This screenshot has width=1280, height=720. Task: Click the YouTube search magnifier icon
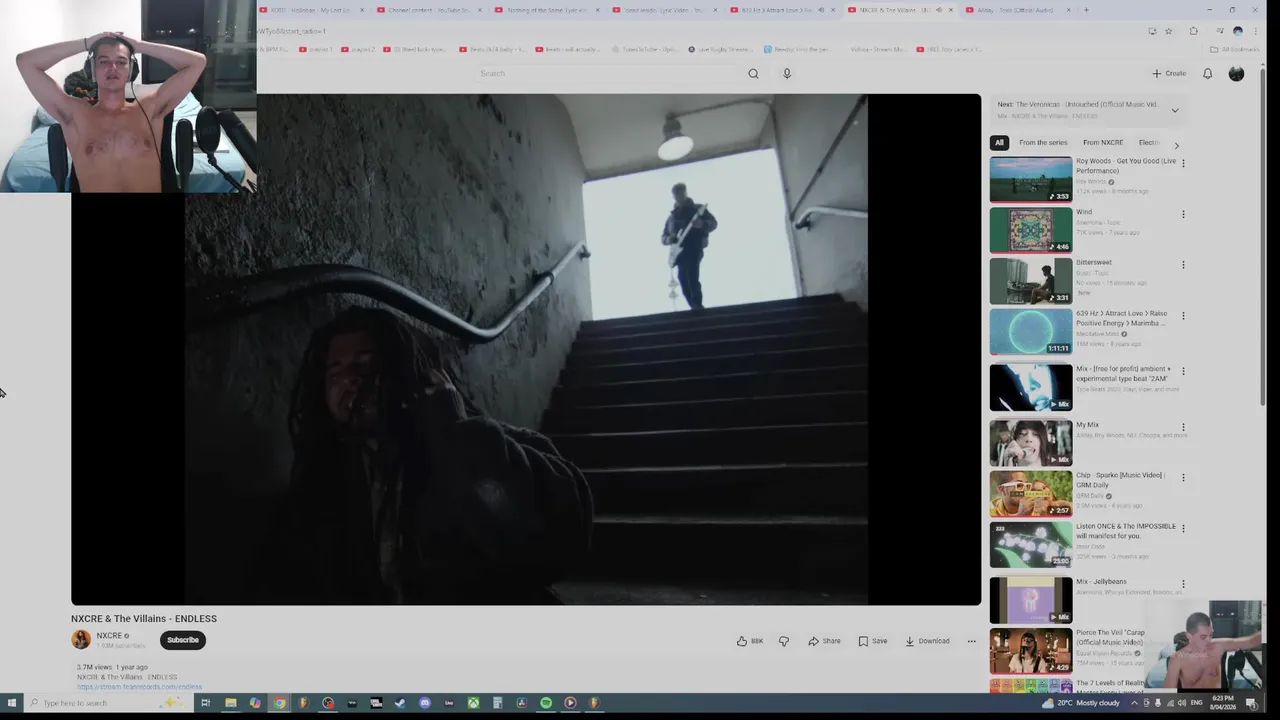click(x=753, y=73)
